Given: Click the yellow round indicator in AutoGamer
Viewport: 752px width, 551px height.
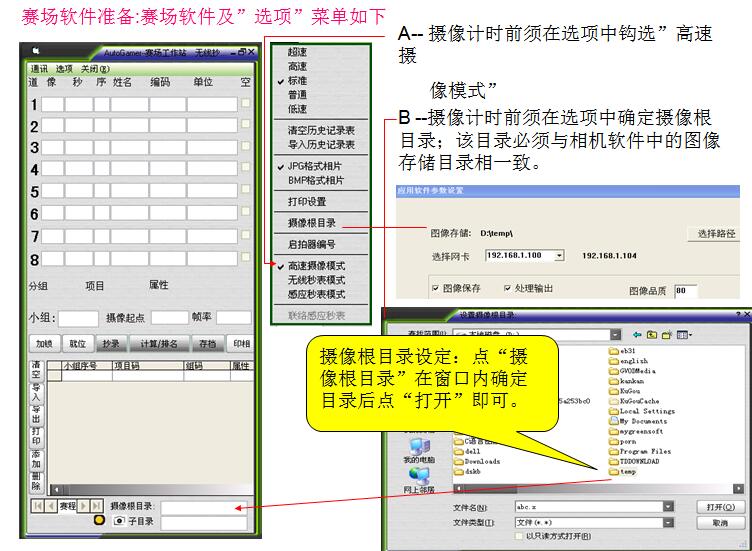Looking at the screenshot, I should click(99, 520).
